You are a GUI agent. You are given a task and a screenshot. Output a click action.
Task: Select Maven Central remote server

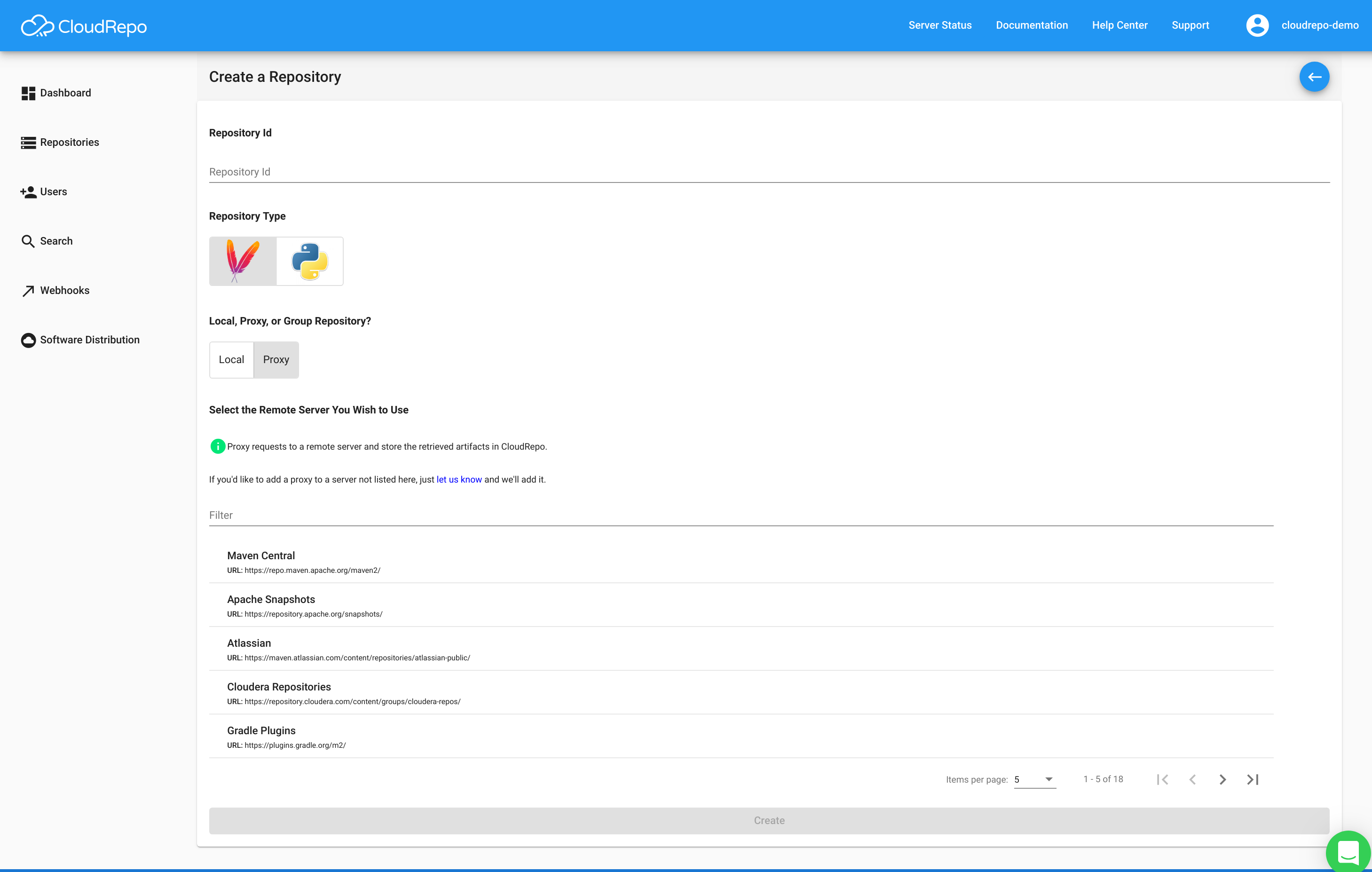pyautogui.click(x=741, y=562)
